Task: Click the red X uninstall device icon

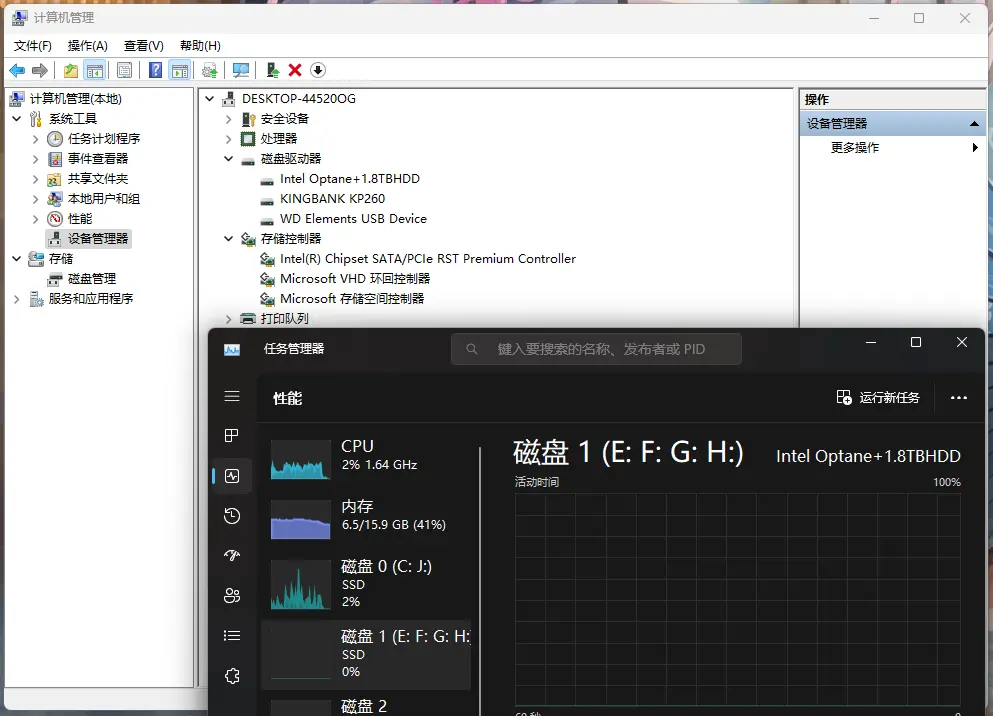Action: [x=295, y=70]
